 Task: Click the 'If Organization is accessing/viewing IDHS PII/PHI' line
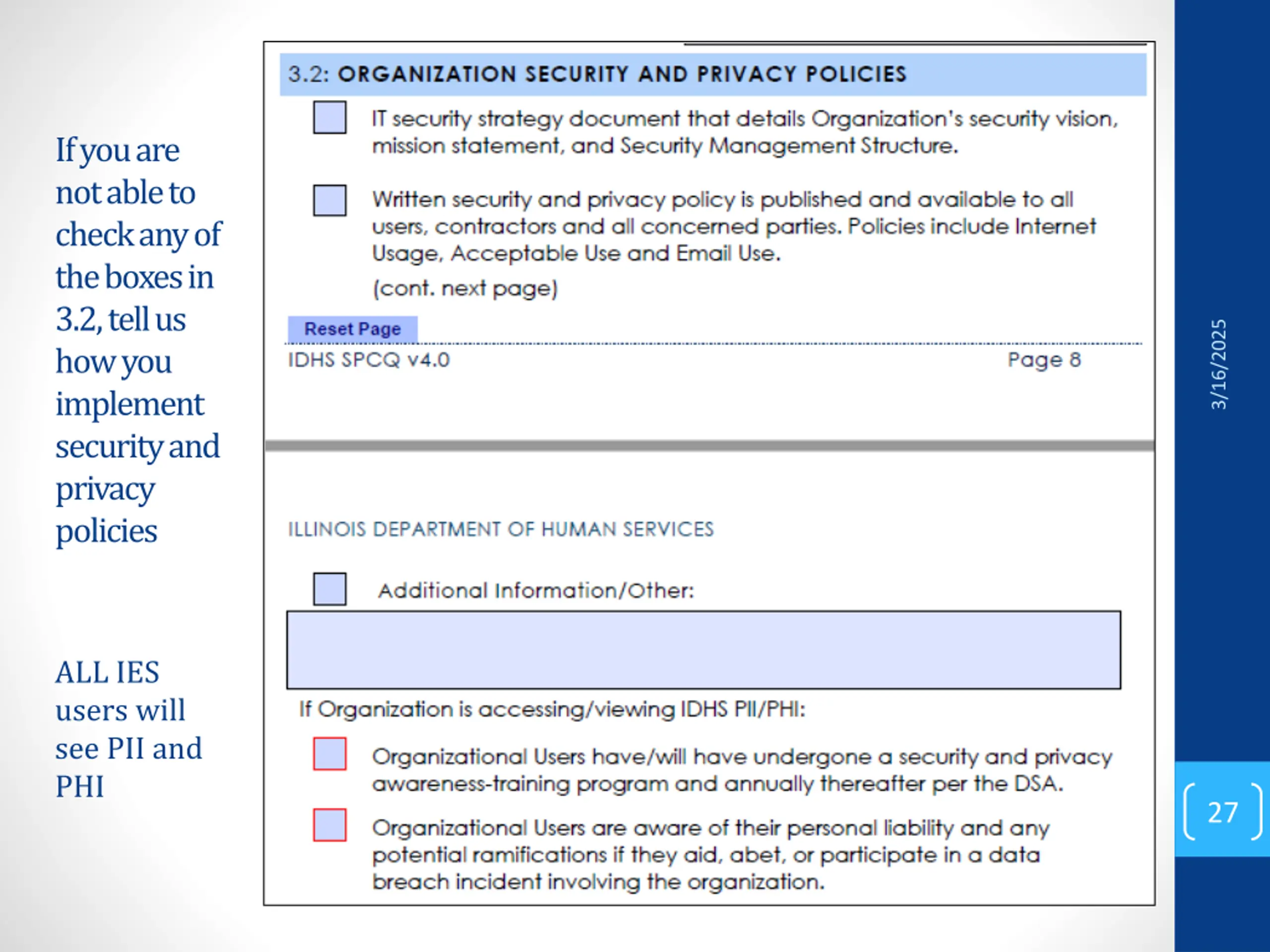pos(552,709)
